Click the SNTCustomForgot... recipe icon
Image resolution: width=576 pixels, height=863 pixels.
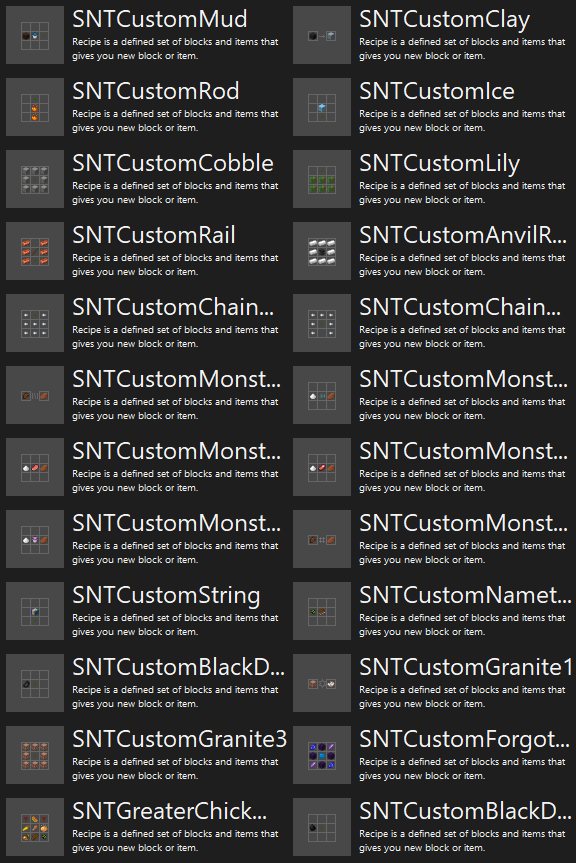(x=322, y=755)
